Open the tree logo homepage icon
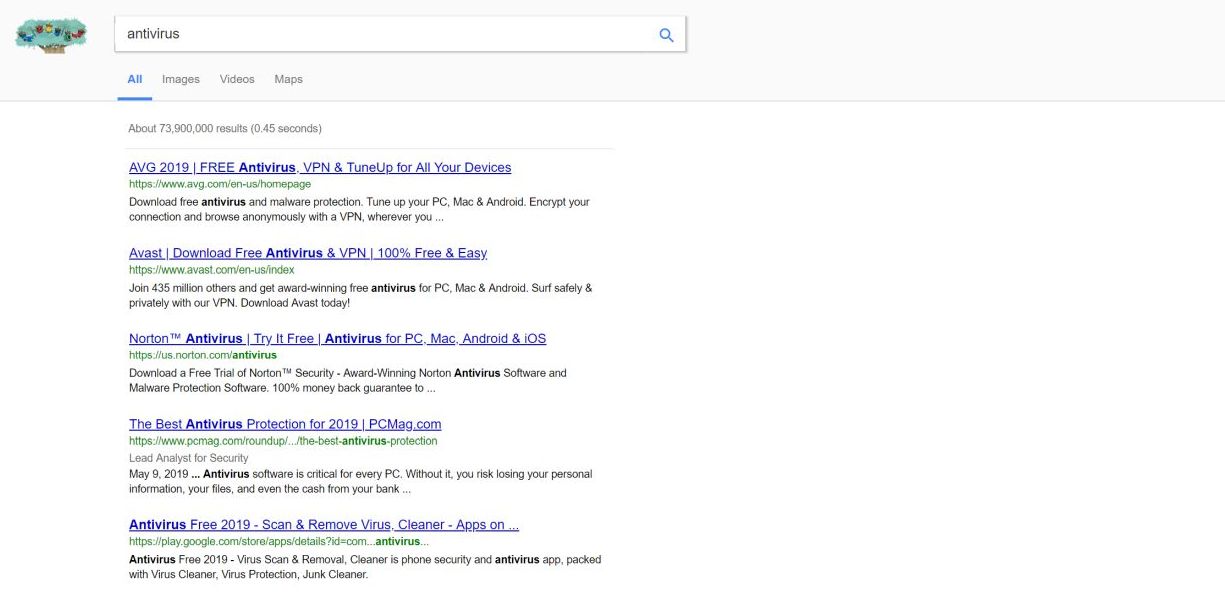The height and width of the screenshot is (601, 1225). pyautogui.click(x=51, y=35)
